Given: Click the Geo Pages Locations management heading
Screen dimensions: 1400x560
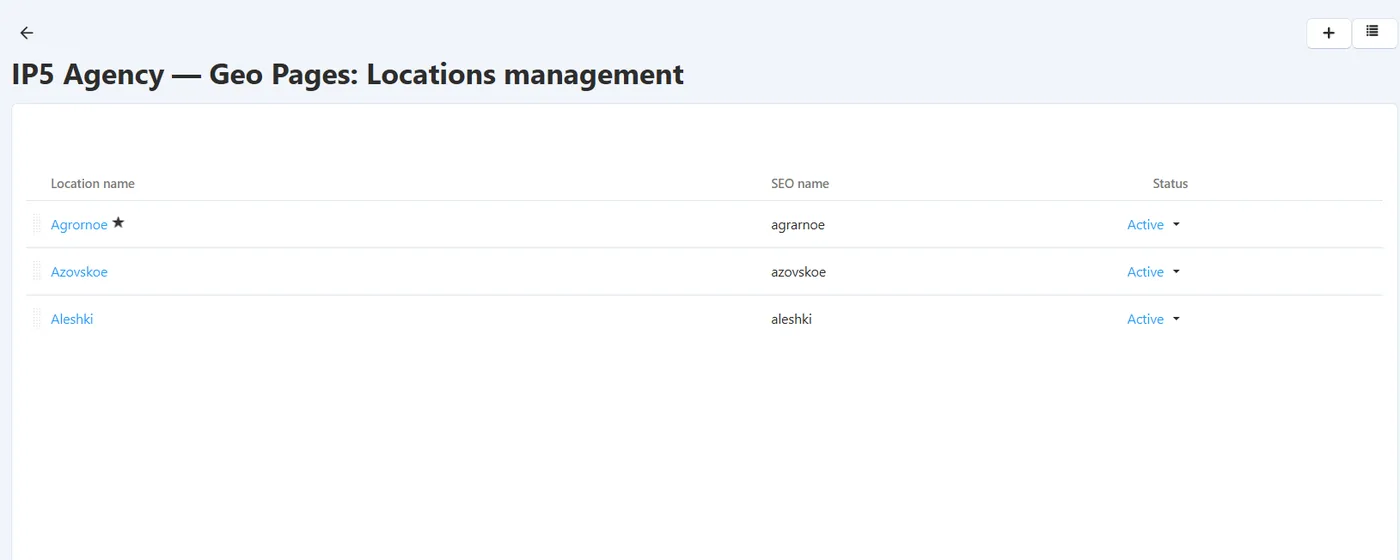Looking at the screenshot, I should (x=348, y=74).
